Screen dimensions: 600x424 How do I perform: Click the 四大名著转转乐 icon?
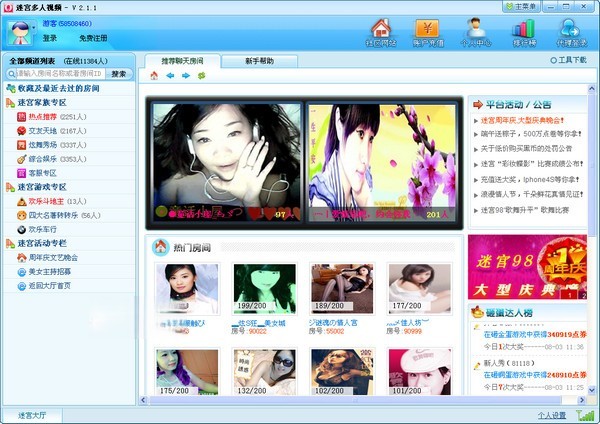pyautogui.click(x=21, y=215)
